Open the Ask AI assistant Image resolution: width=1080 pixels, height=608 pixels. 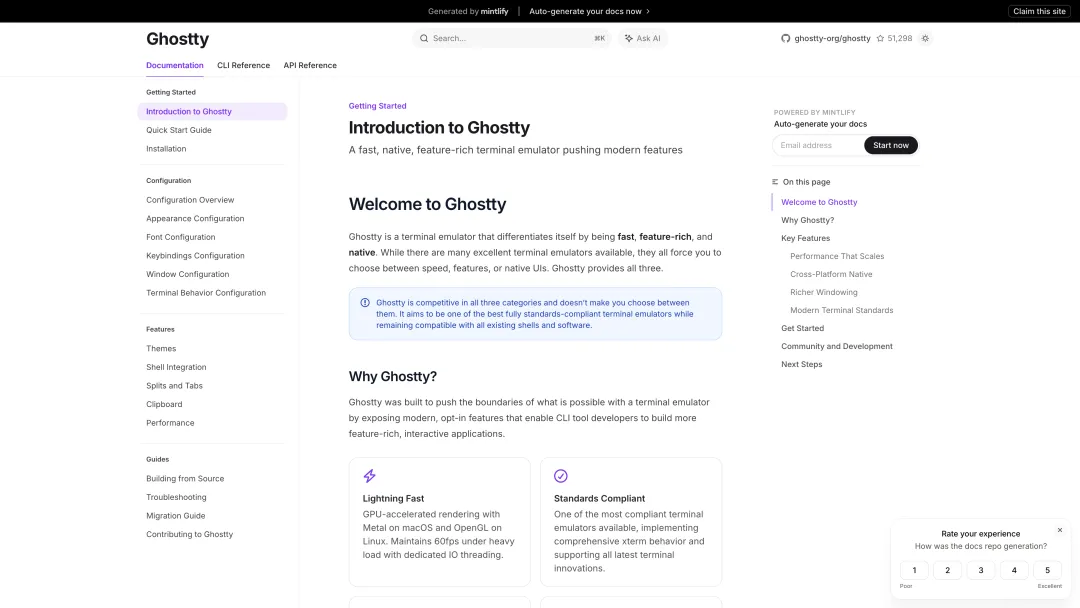tap(642, 39)
